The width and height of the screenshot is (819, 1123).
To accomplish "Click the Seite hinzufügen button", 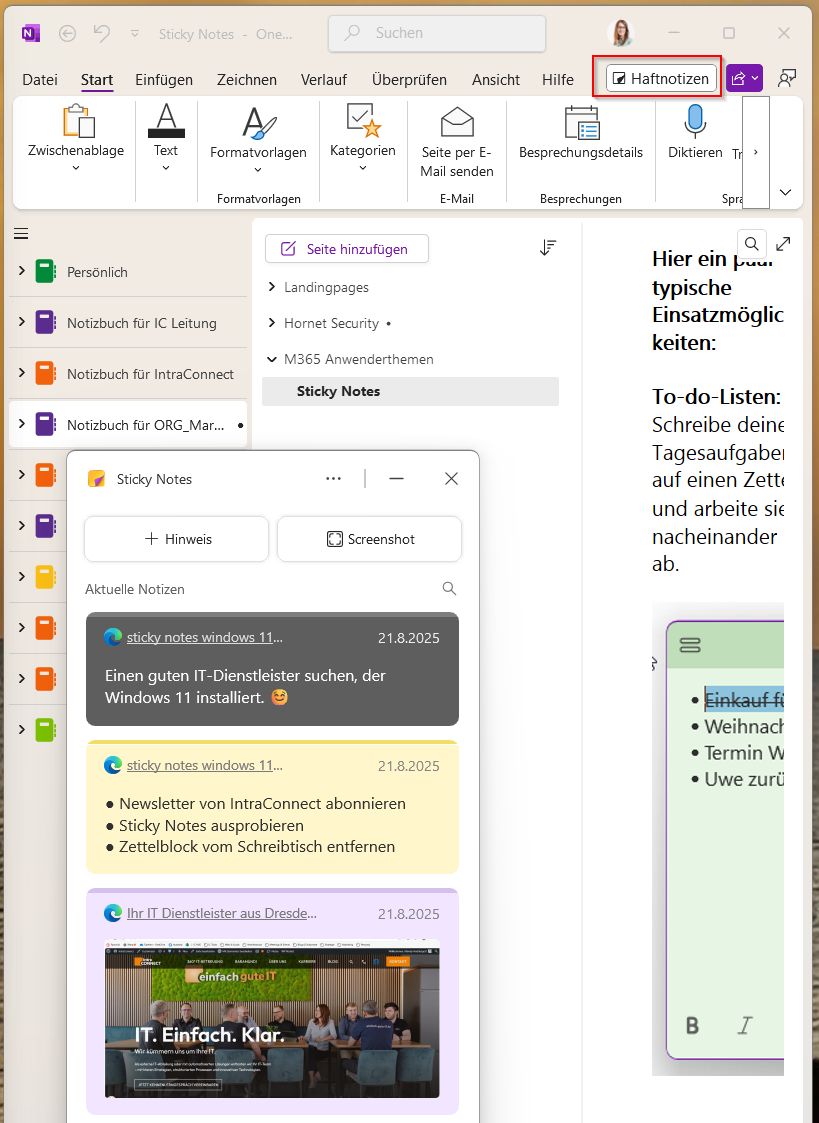I will (x=346, y=247).
